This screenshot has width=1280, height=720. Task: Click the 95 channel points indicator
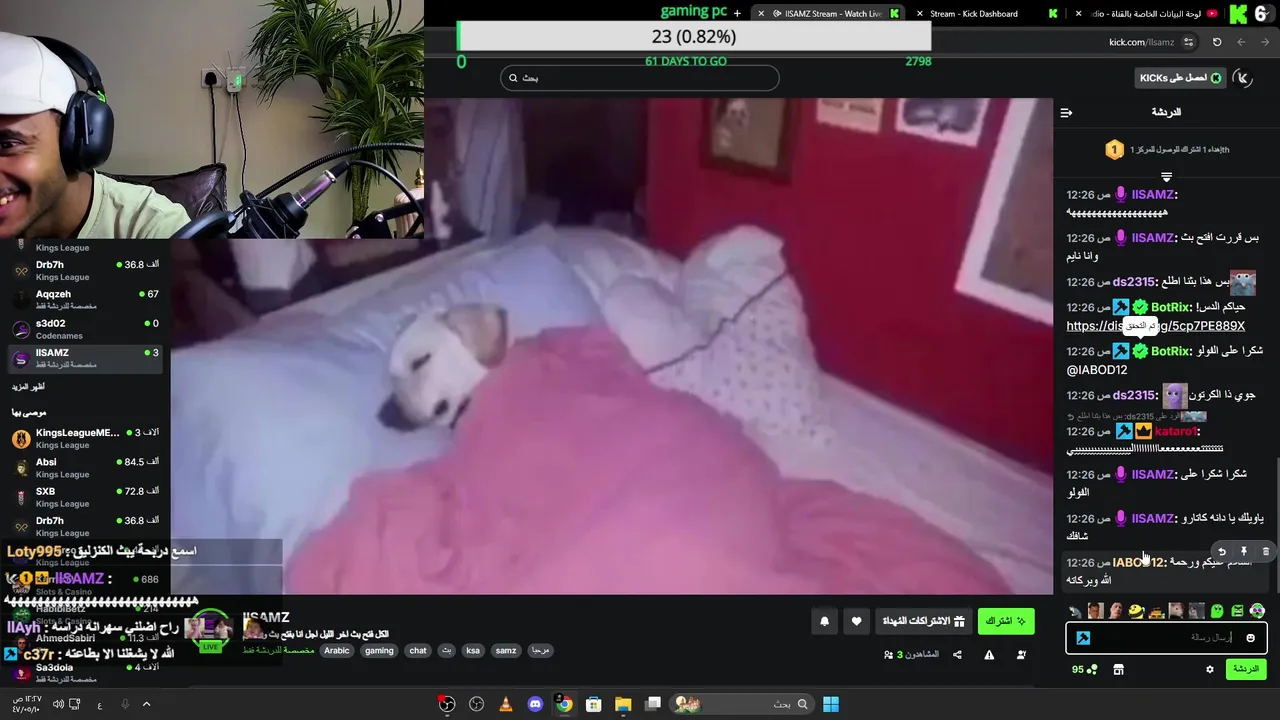[x=1084, y=669]
